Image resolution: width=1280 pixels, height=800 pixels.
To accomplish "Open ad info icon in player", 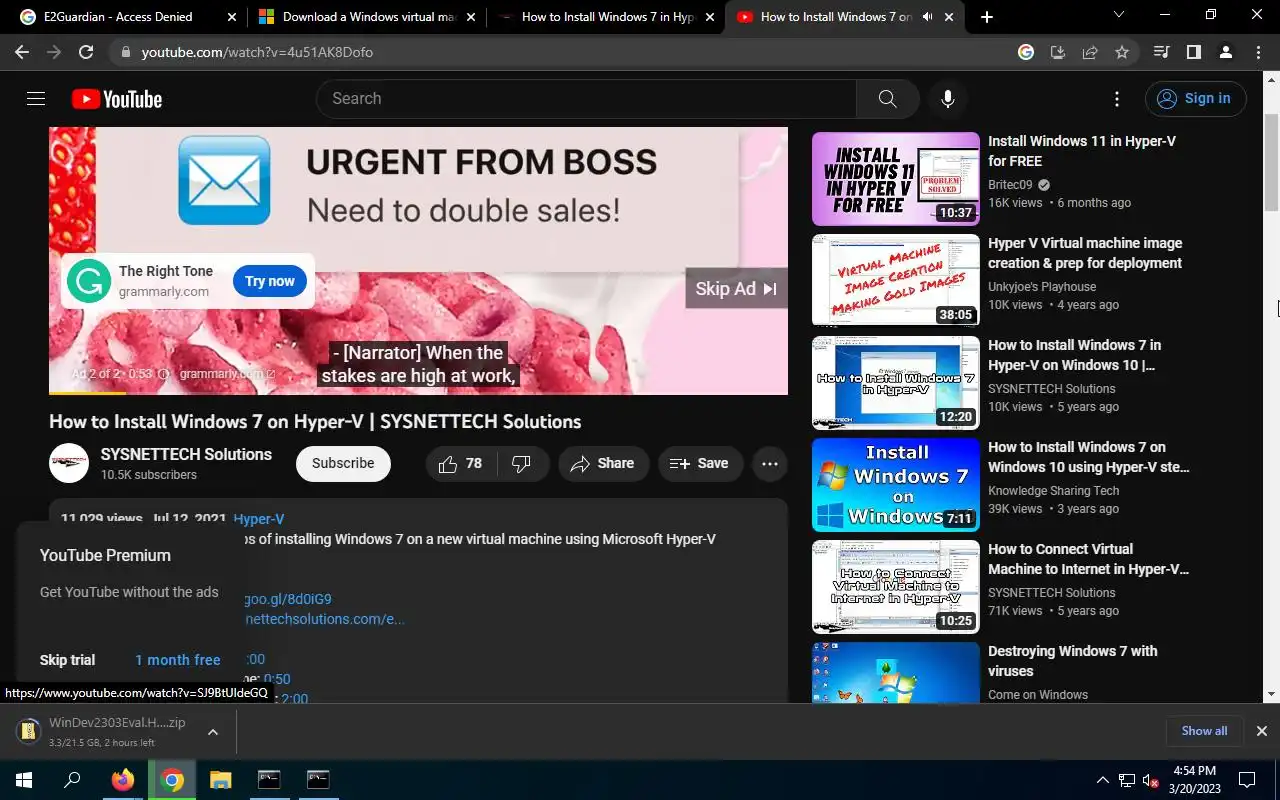I will (x=163, y=374).
